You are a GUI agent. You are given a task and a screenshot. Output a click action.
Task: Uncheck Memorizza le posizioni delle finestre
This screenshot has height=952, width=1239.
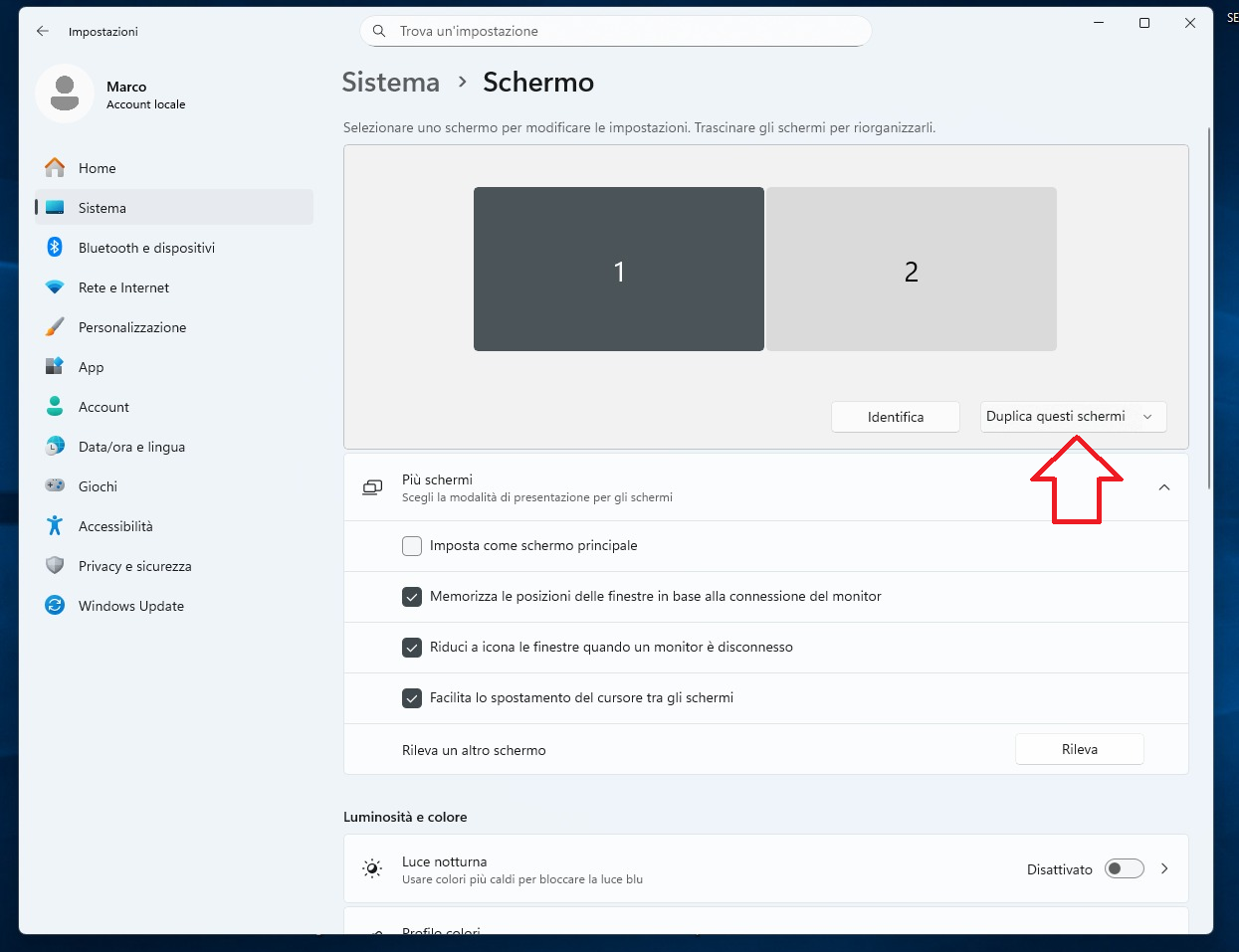click(x=412, y=597)
